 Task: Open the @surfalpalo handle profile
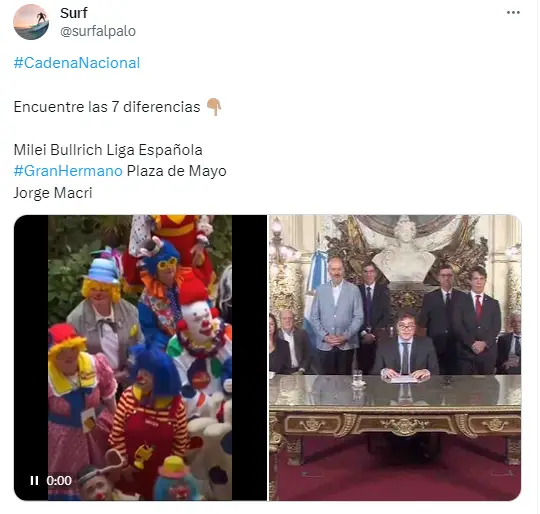pos(98,31)
